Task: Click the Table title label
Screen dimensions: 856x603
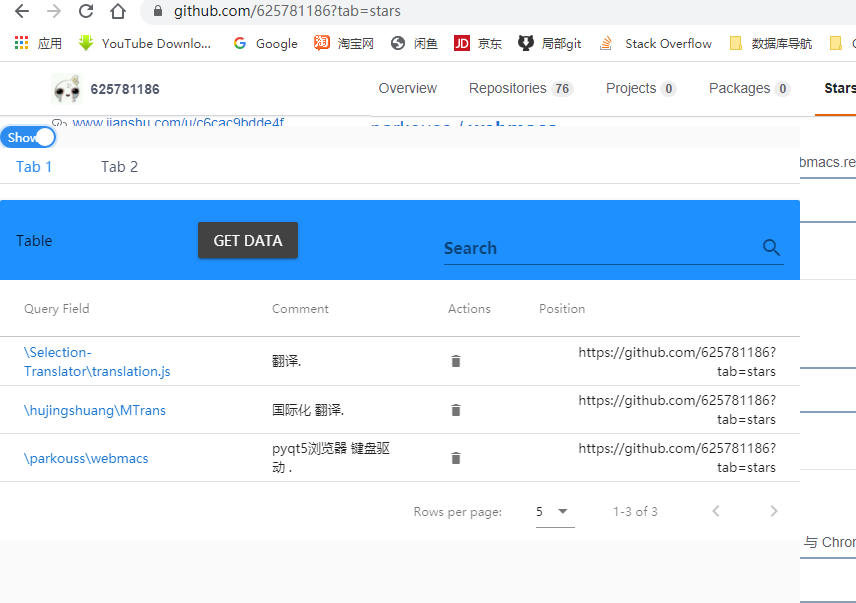Action: (34, 241)
